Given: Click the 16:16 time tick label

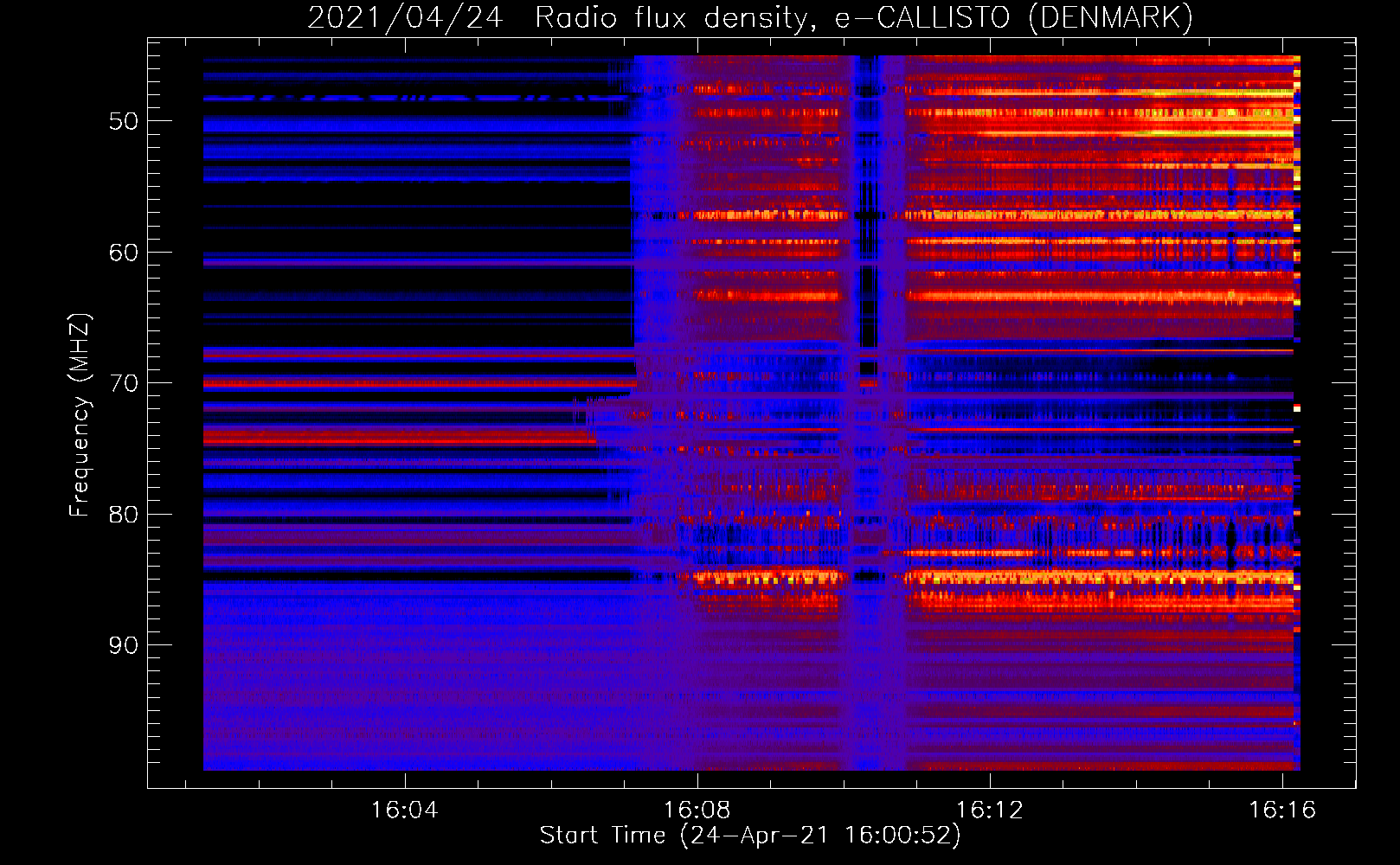Looking at the screenshot, I should [1281, 810].
